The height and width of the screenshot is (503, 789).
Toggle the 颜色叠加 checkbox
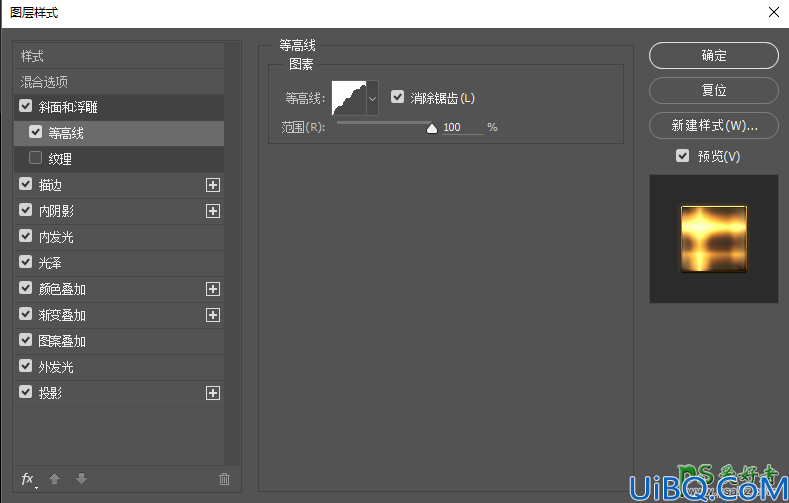[x=25, y=288]
